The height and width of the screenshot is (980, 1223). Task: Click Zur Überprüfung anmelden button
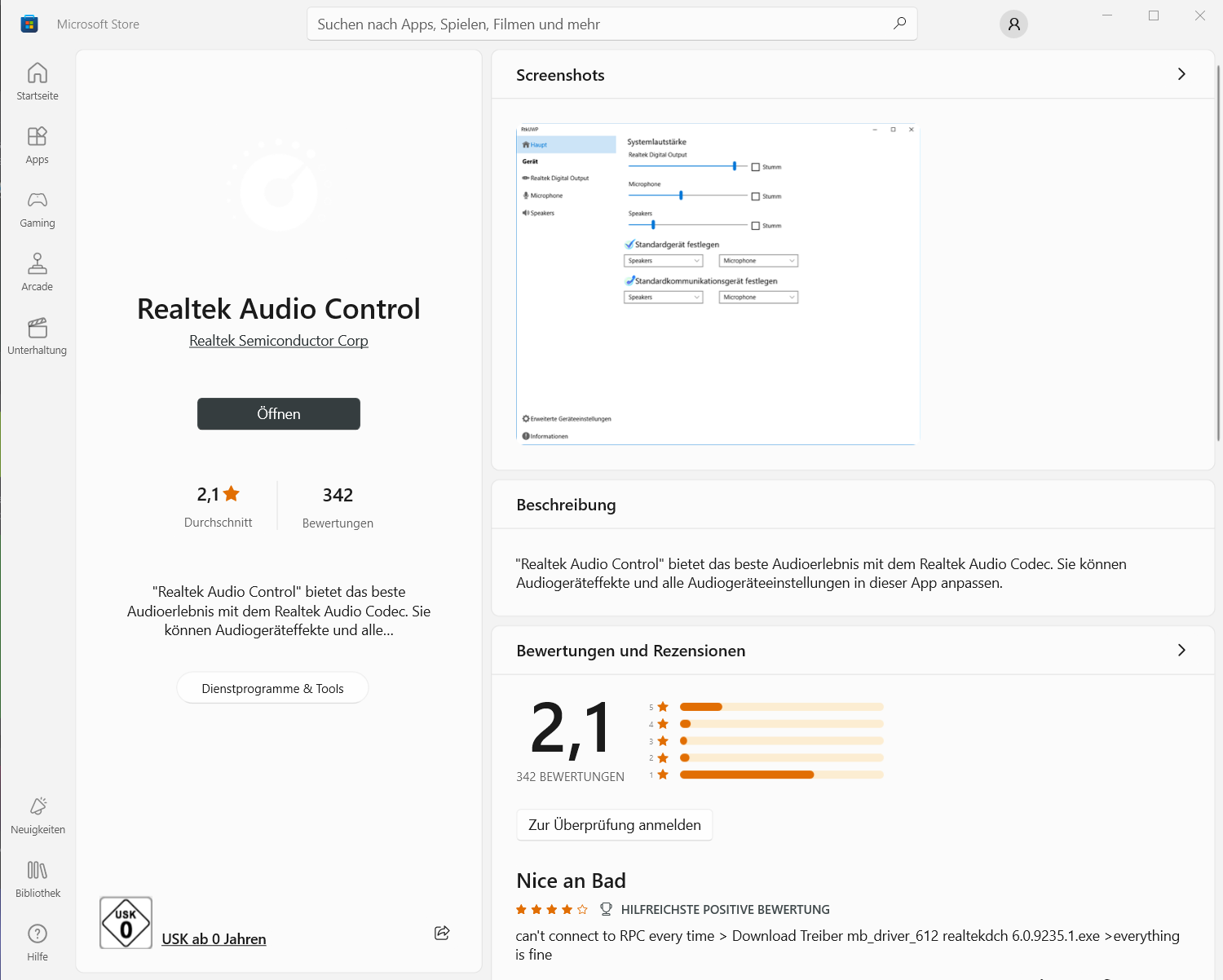click(x=615, y=825)
